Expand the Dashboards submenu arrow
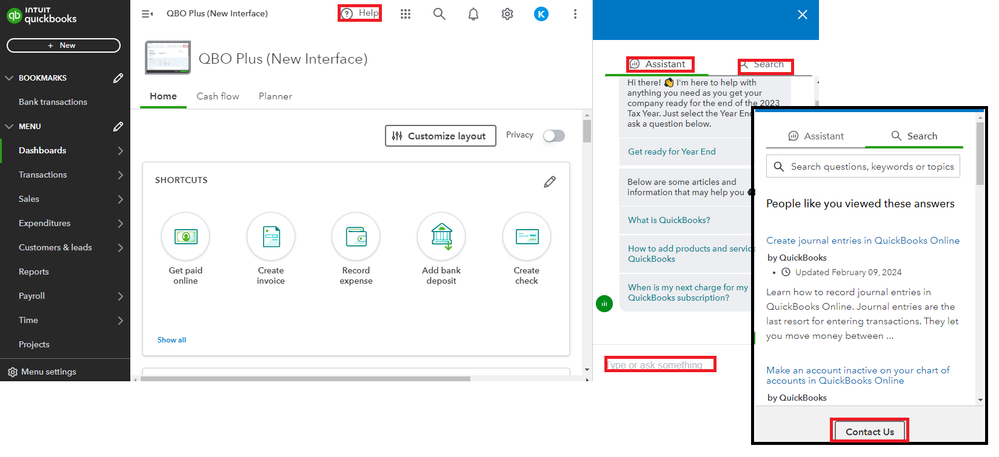This screenshot has width=999, height=457. (120, 150)
